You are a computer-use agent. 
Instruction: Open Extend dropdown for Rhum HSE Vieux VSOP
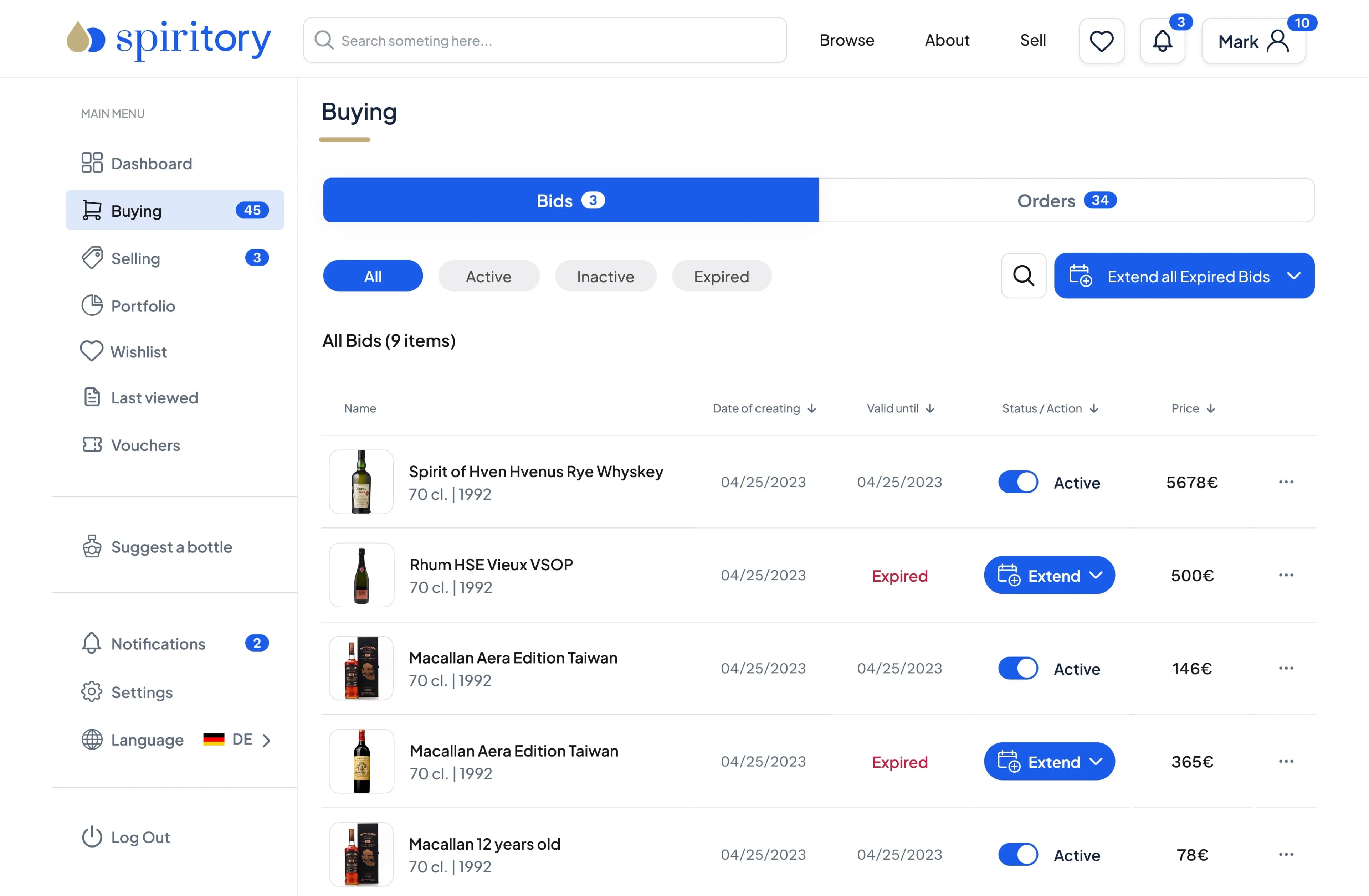1049,575
